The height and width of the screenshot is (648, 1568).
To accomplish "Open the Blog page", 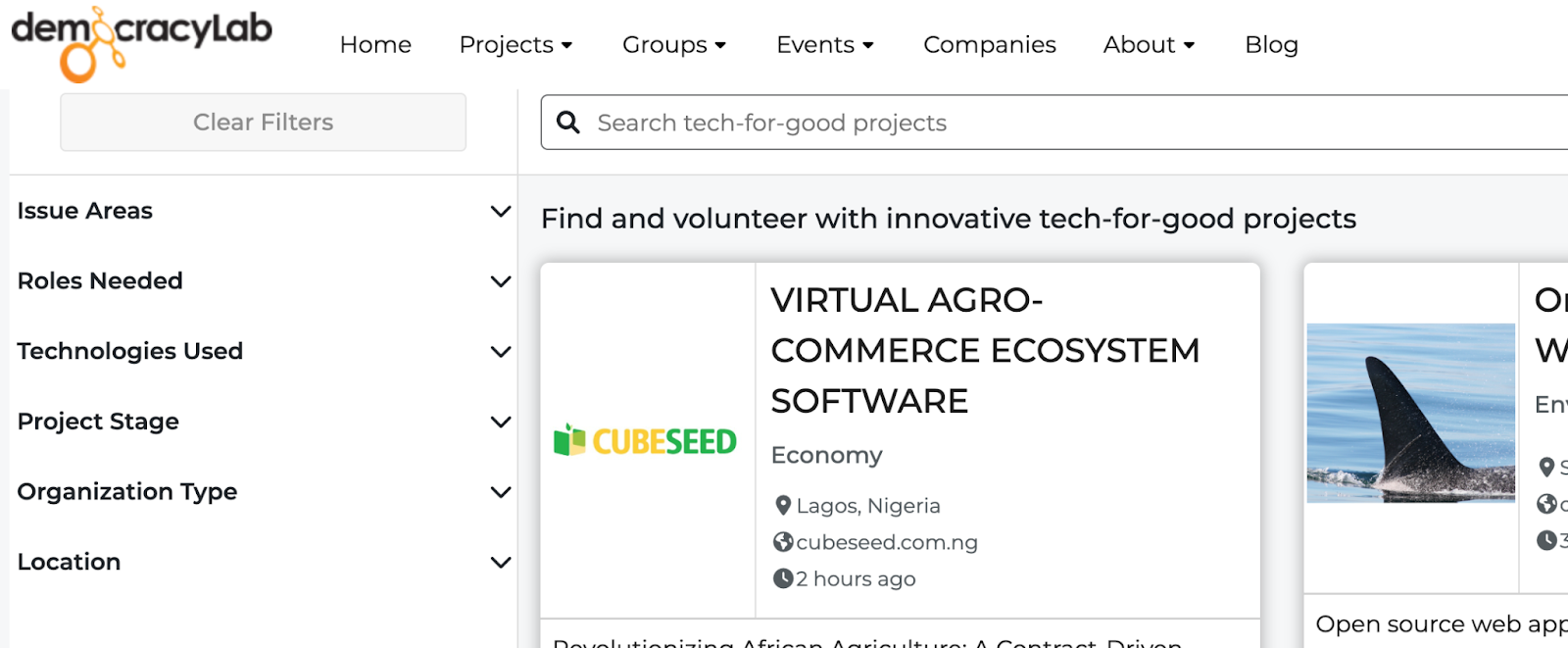I will click(1271, 45).
